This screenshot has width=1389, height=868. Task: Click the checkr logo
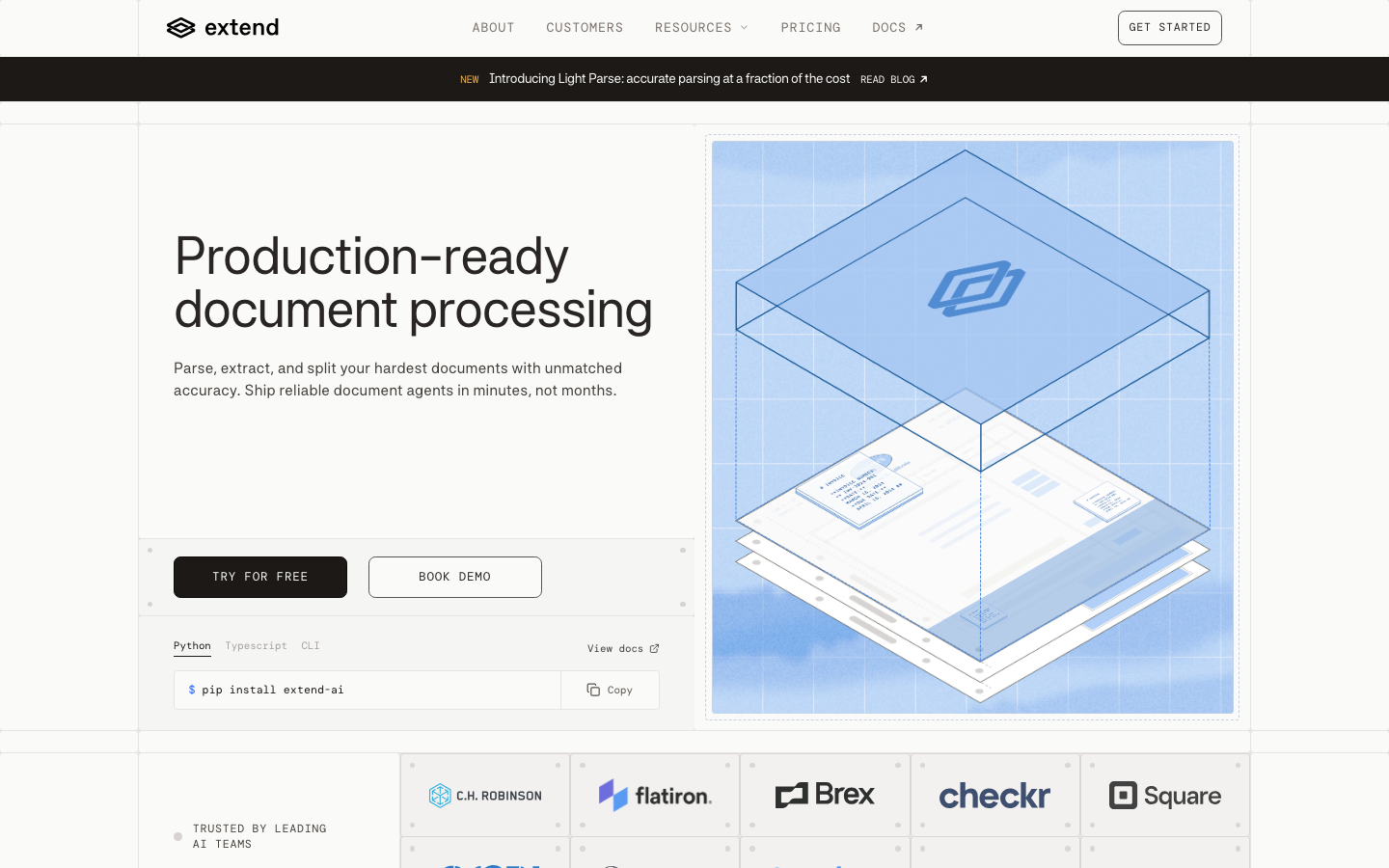pyautogui.click(x=994, y=796)
